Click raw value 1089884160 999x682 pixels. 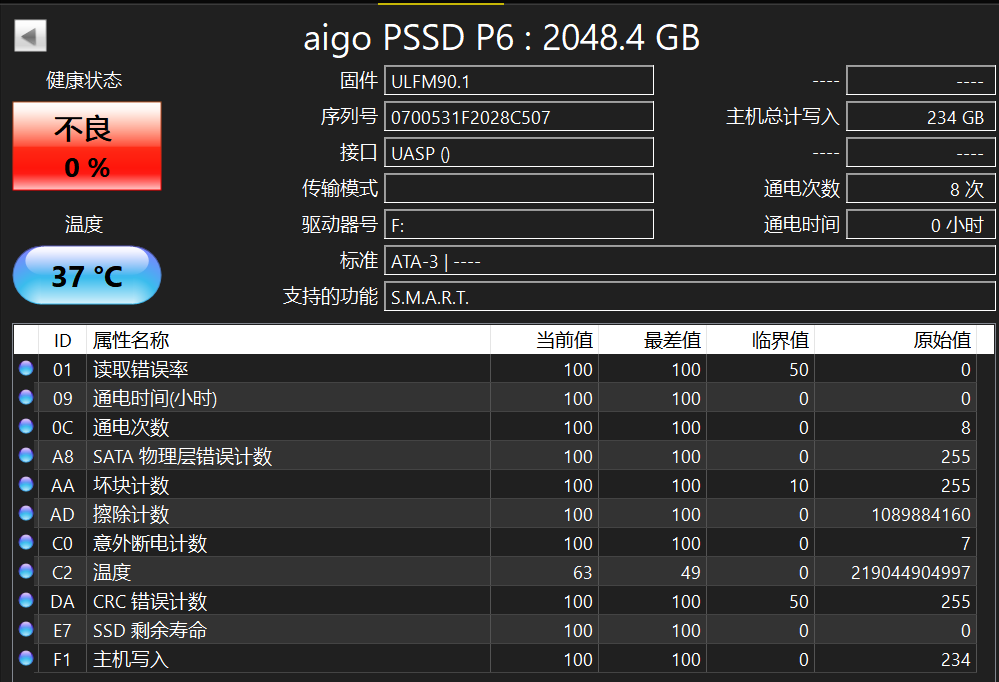921,514
